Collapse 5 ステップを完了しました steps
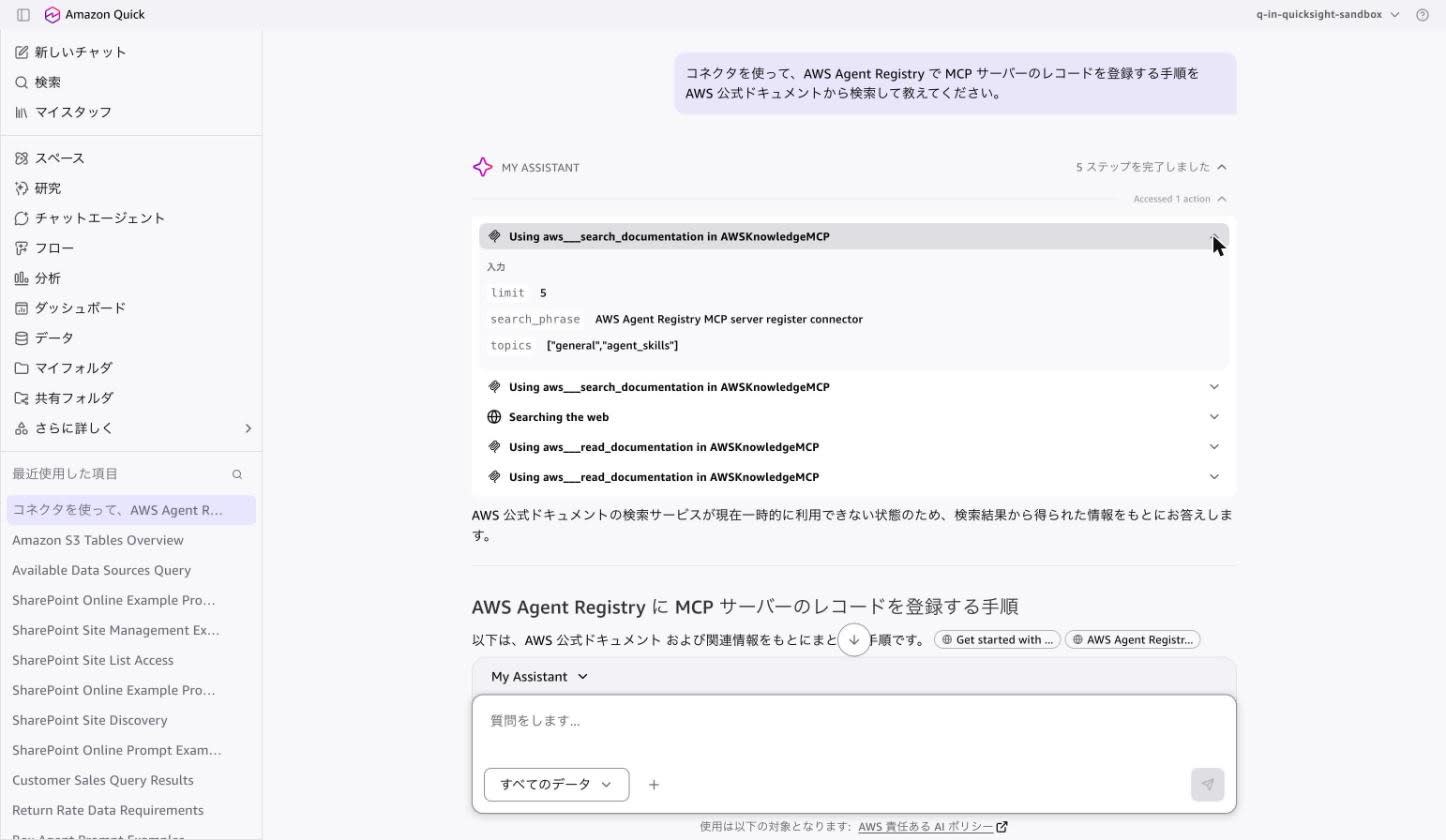Image resolution: width=1446 pixels, height=840 pixels. coord(1151,167)
